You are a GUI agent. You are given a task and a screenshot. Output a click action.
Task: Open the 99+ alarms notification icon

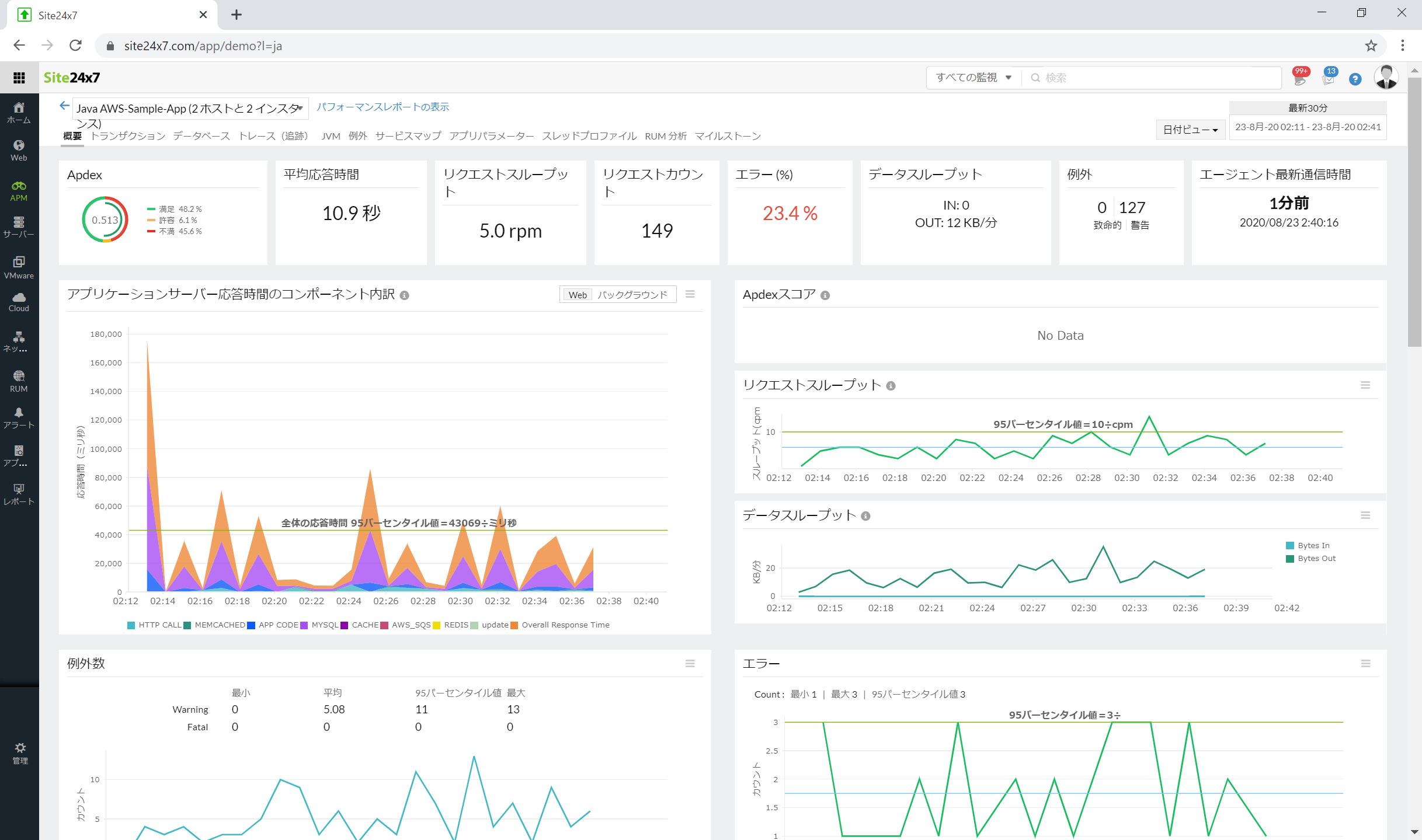[1301, 77]
